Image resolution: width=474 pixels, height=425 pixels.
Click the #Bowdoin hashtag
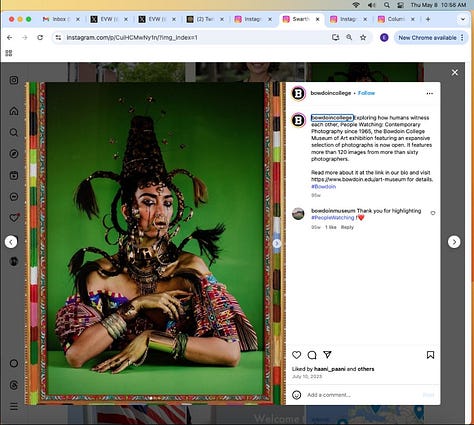click(x=323, y=187)
